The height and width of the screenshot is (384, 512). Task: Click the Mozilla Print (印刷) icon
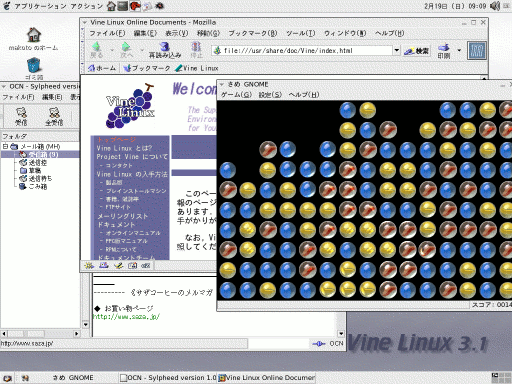(444, 50)
